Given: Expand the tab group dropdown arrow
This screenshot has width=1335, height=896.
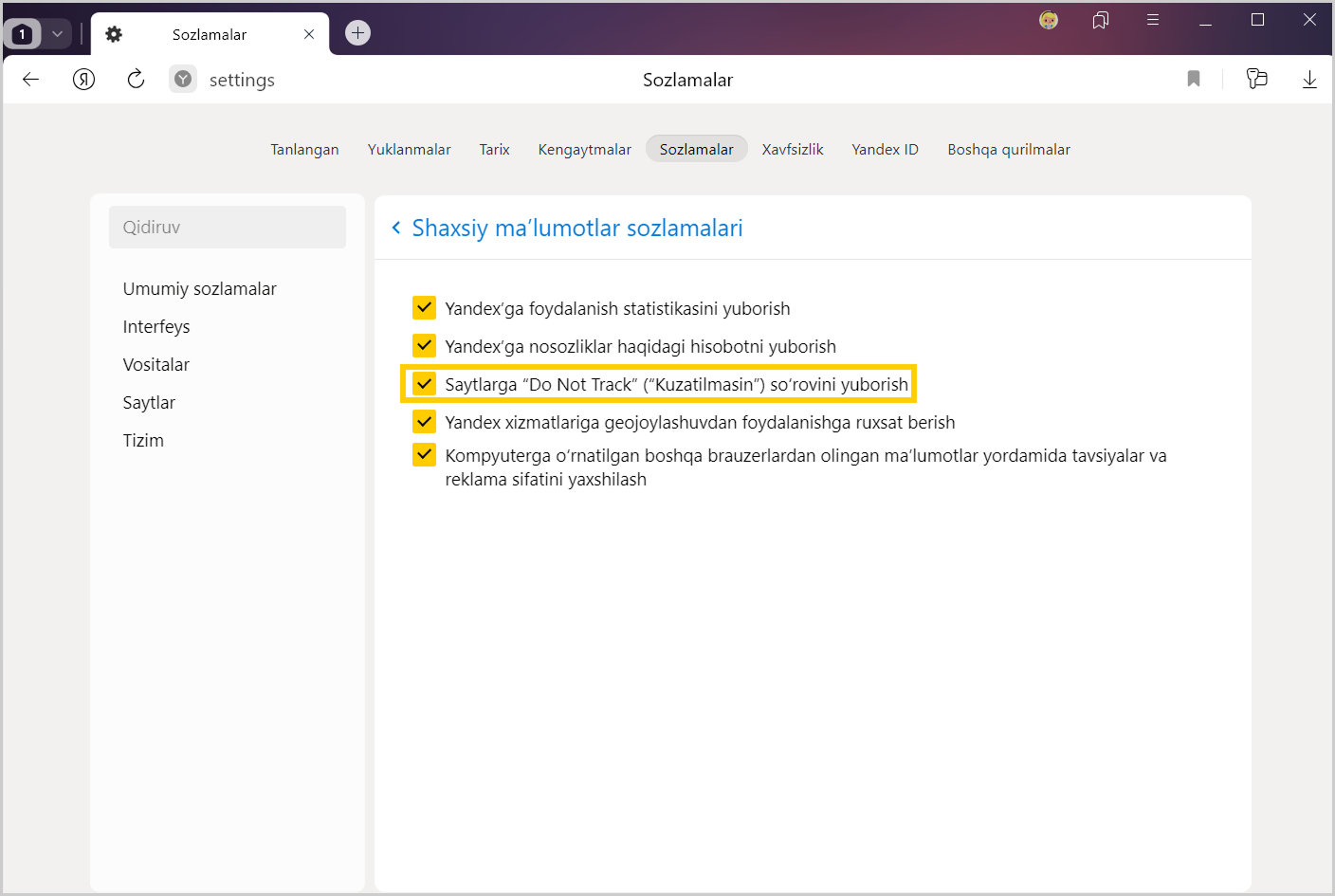Looking at the screenshot, I should pyautogui.click(x=57, y=34).
